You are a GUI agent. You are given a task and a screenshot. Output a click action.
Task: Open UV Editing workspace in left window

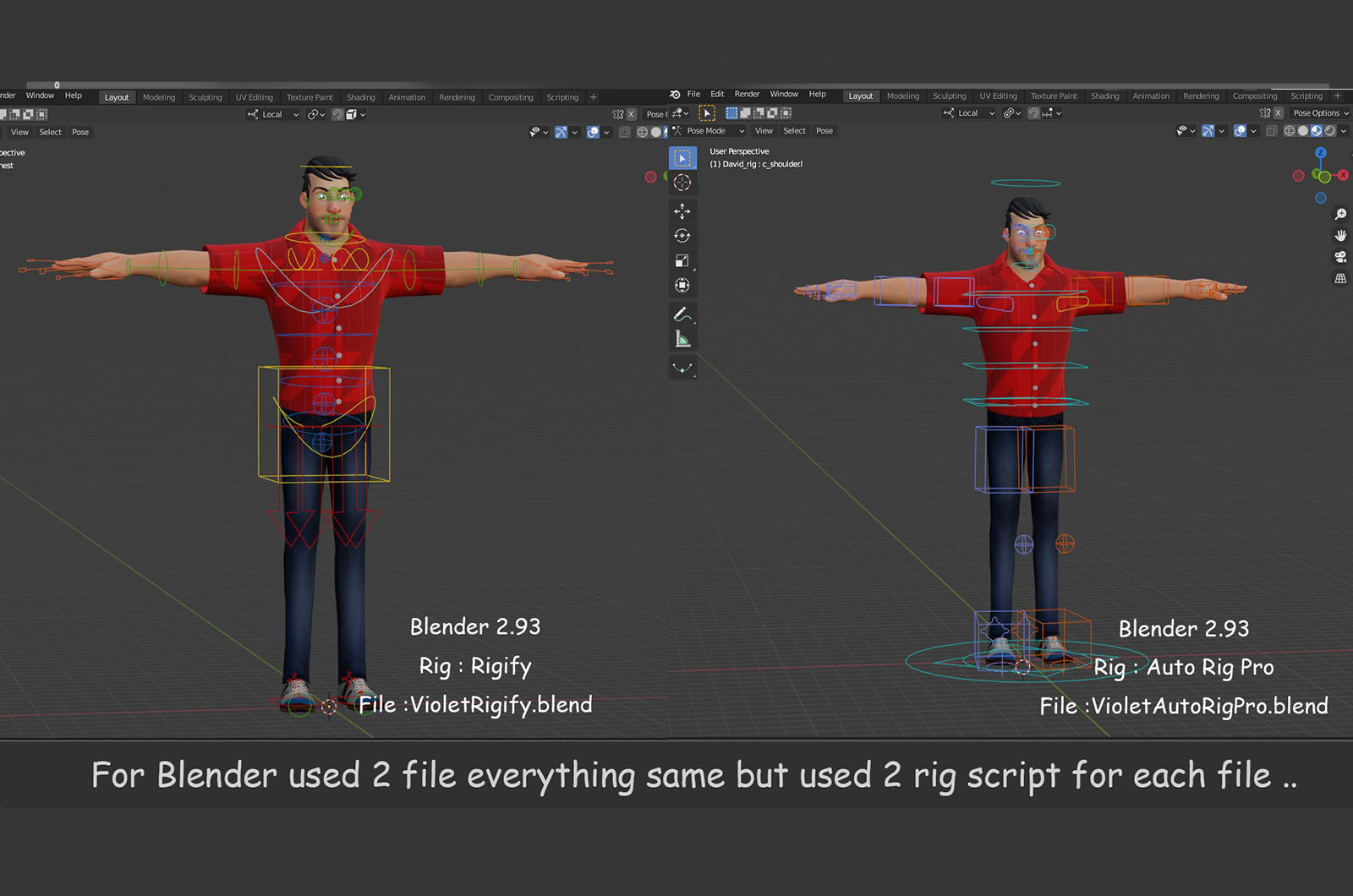(x=255, y=98)
